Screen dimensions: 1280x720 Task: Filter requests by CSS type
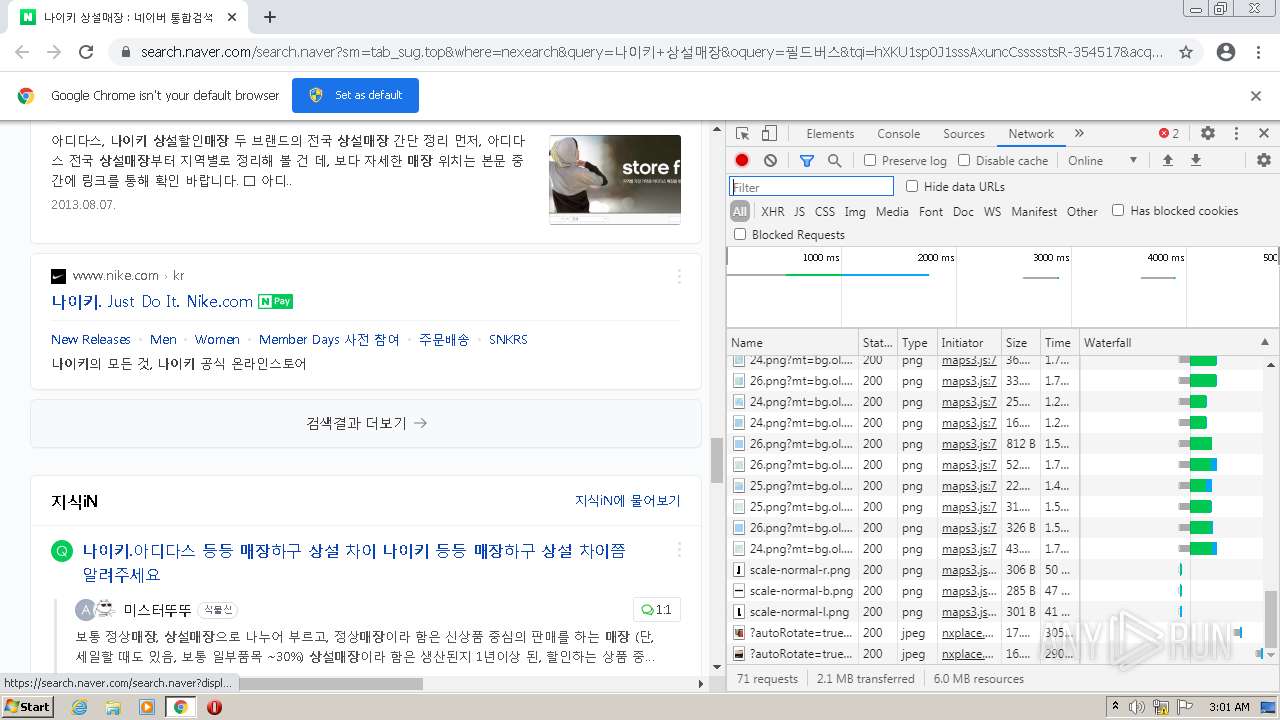825,211
